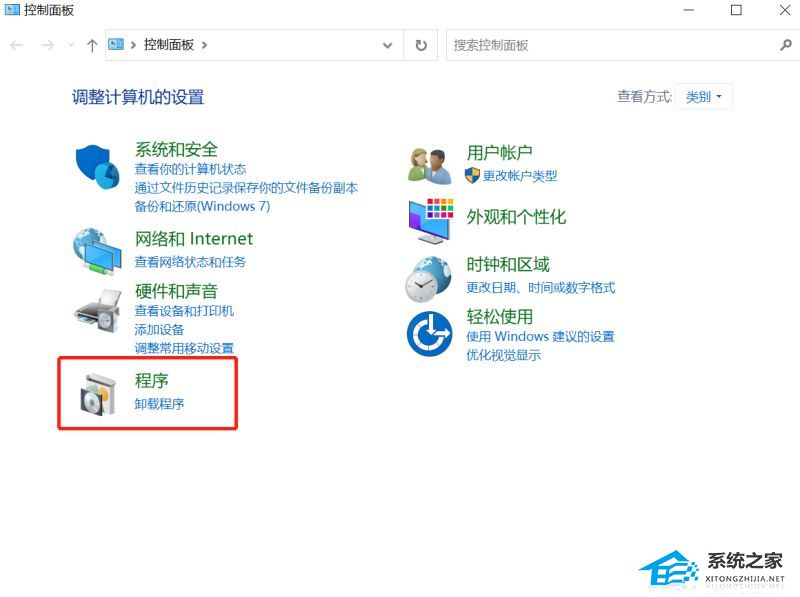800x597 pixels.
Task: Open the 硬件和声音 printer icon
Action: pyautogui.click(x=97, y=311)
